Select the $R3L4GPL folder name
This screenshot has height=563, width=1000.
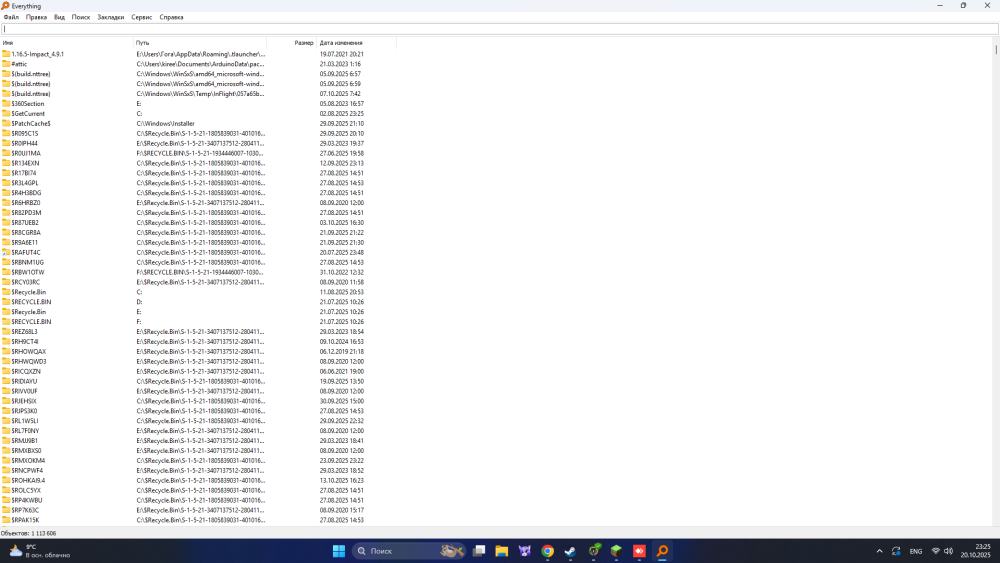point(25,183)
